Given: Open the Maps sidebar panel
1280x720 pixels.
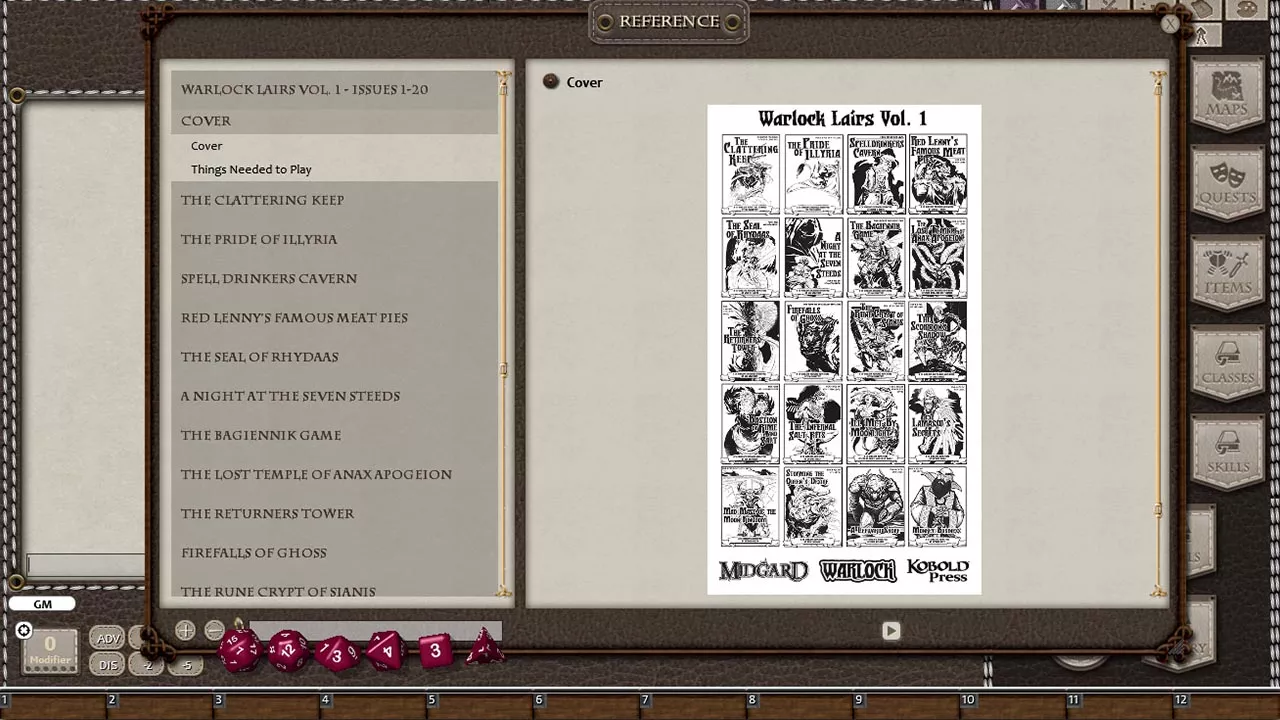Looking at the screenshot, I should coord(1228,94).
